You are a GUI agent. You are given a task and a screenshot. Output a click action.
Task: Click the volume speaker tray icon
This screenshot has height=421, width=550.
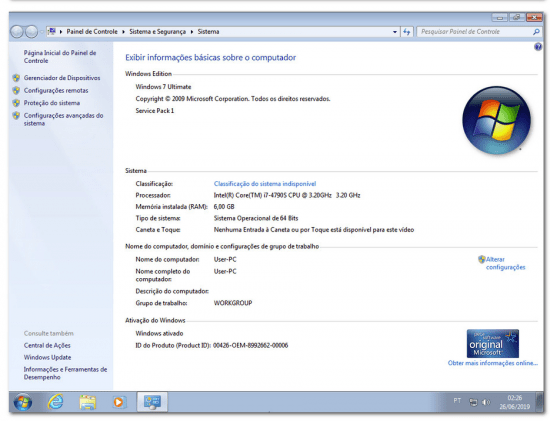tap(486, 402)
